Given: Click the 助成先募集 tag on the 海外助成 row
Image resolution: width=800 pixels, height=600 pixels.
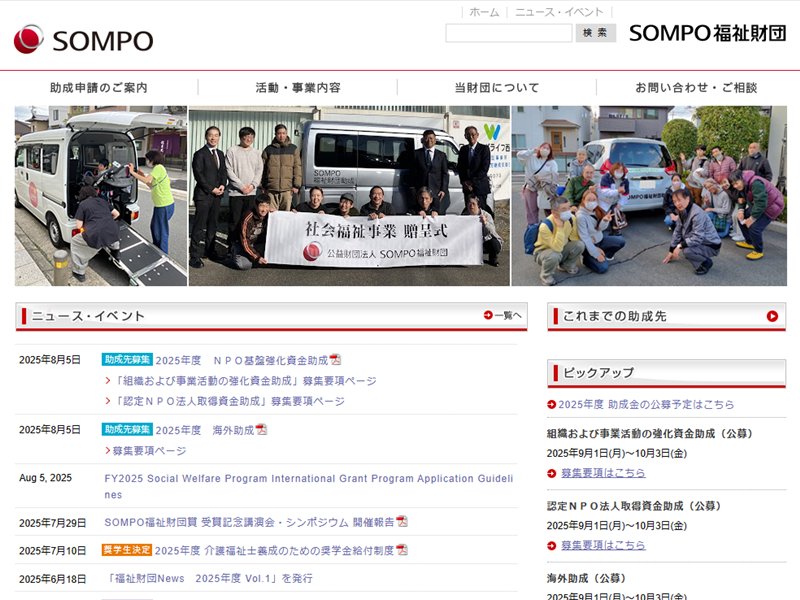Looking at the screenshot, I should (x=127, y=430).
